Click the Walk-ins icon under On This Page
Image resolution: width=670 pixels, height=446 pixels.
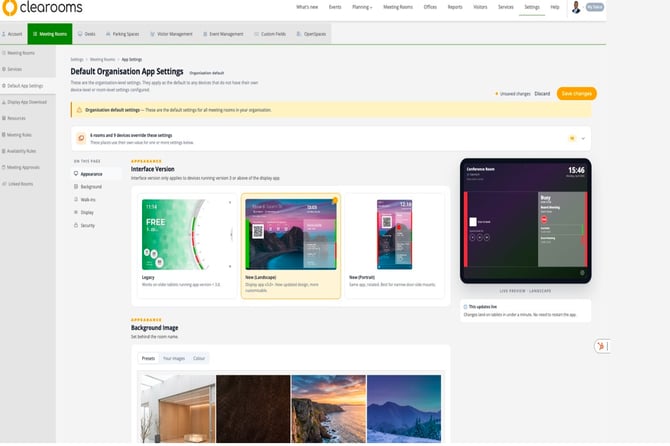pyautogui.click(x=76, y=200)
